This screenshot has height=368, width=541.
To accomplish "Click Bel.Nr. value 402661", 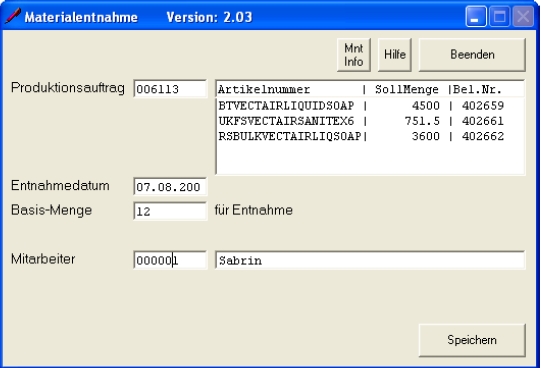I will (483, 121).
